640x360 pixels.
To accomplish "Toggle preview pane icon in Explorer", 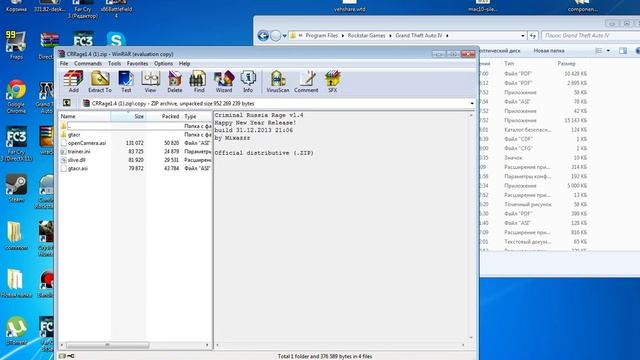I will click(623, 51).
